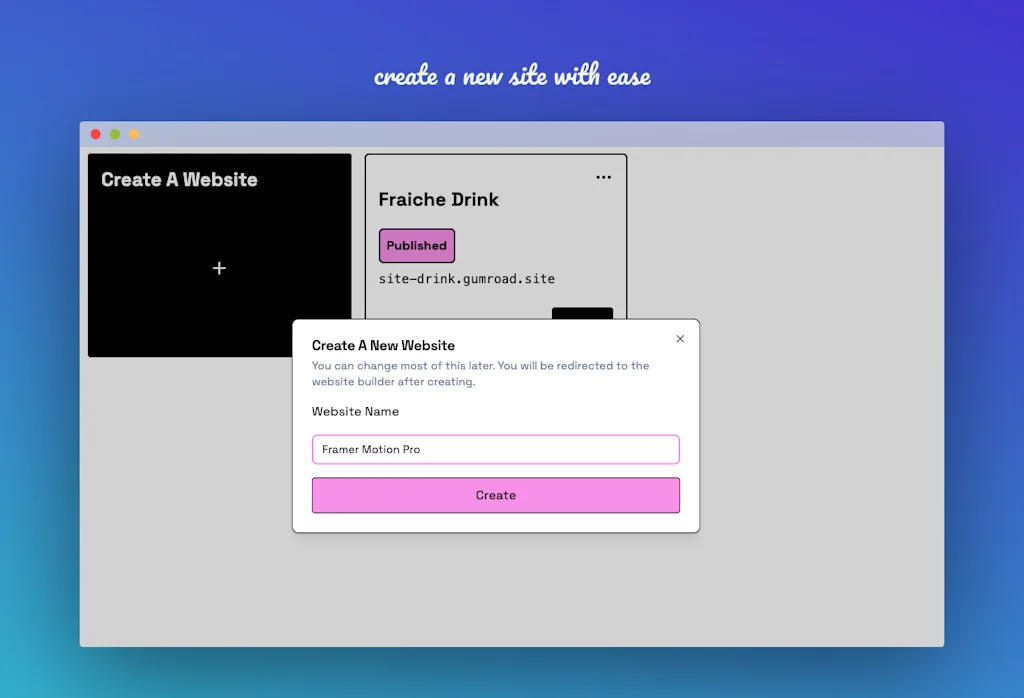Click inside the Website Name field
Viewport: 1024px width, 698px height.
point(495,449)
